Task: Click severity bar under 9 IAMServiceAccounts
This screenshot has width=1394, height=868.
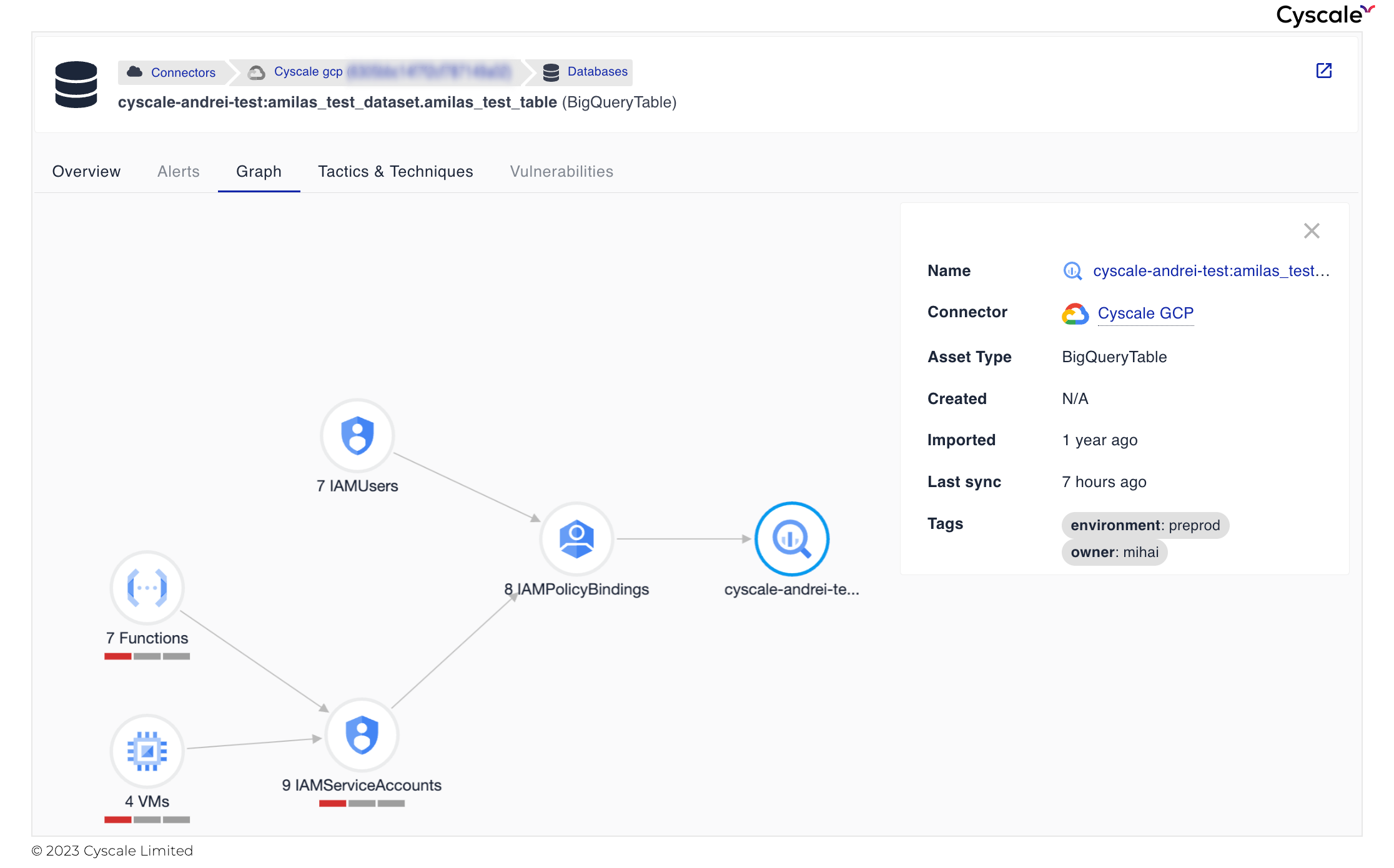Action: pyautogui.click(x=362, y=804)
